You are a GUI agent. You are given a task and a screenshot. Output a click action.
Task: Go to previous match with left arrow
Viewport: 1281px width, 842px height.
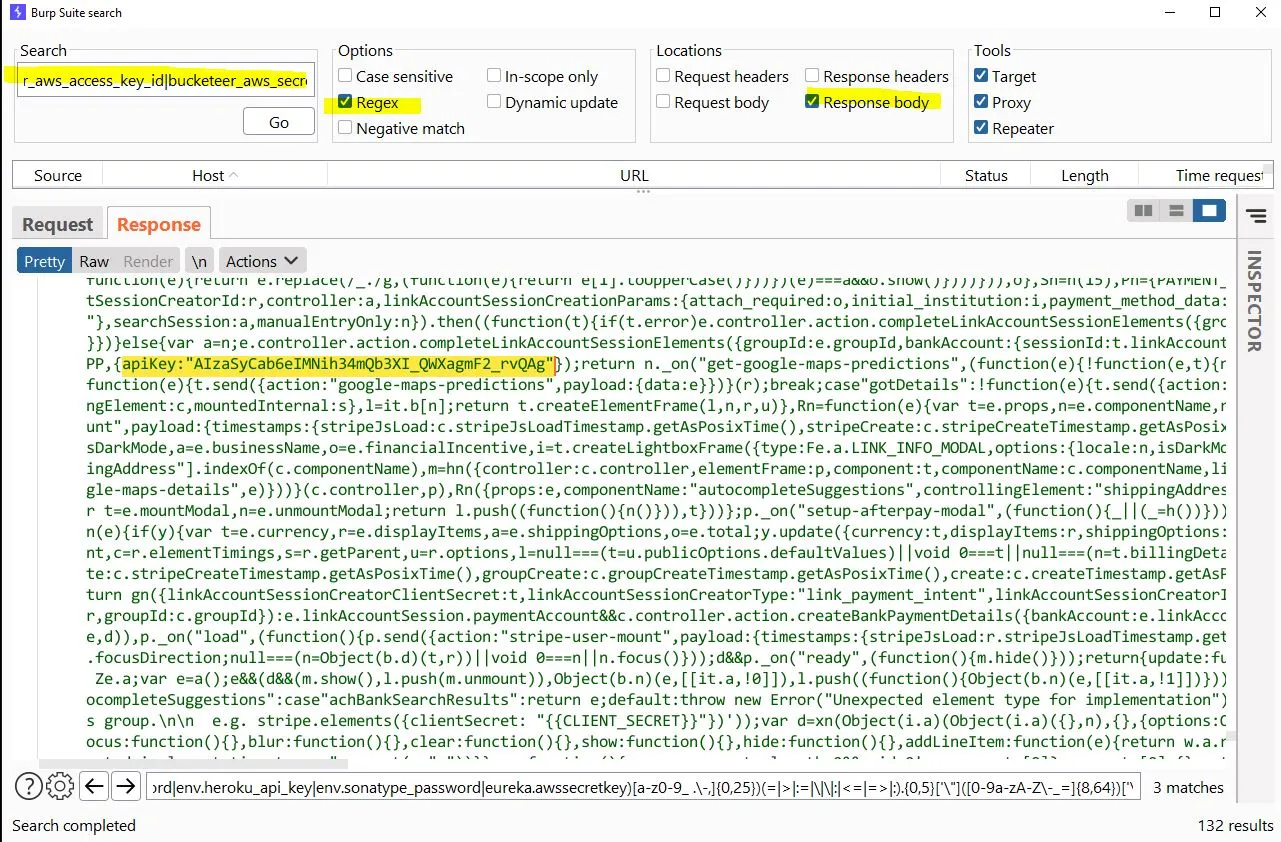click(x=94, y=787)
